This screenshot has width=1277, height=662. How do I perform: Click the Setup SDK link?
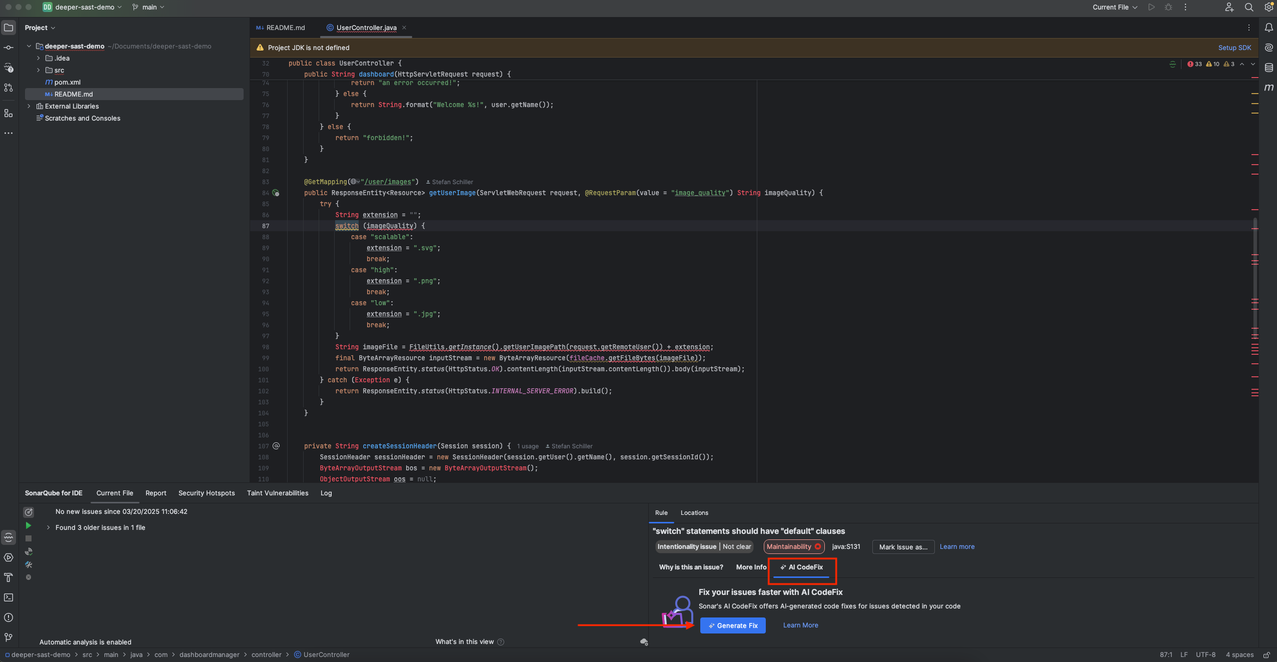[x=1234, y=47]
